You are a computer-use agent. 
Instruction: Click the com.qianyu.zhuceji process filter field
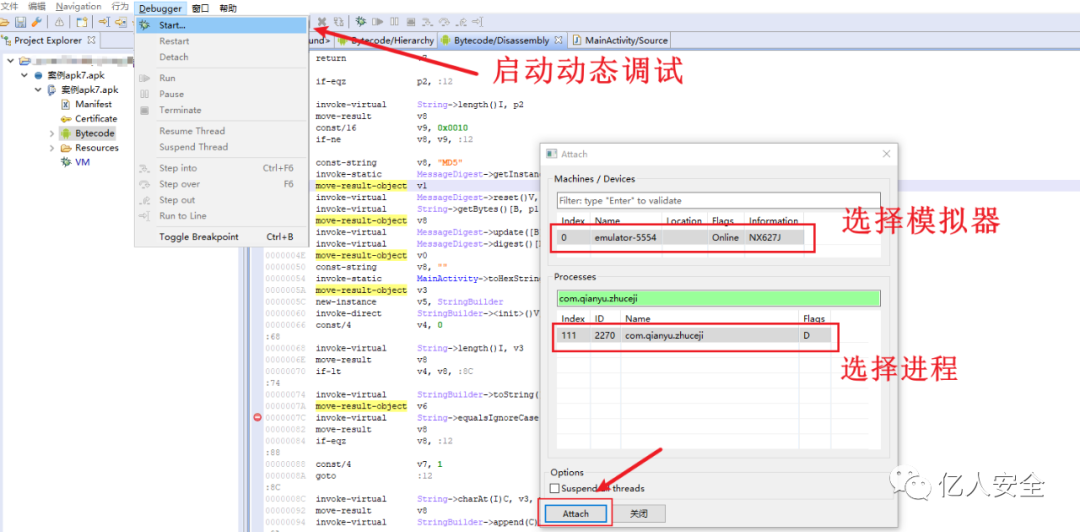718,298
